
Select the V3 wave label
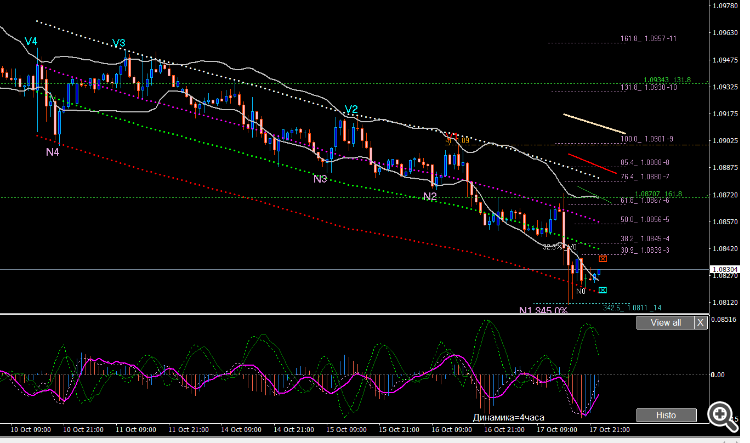click(x=119, y=44)
